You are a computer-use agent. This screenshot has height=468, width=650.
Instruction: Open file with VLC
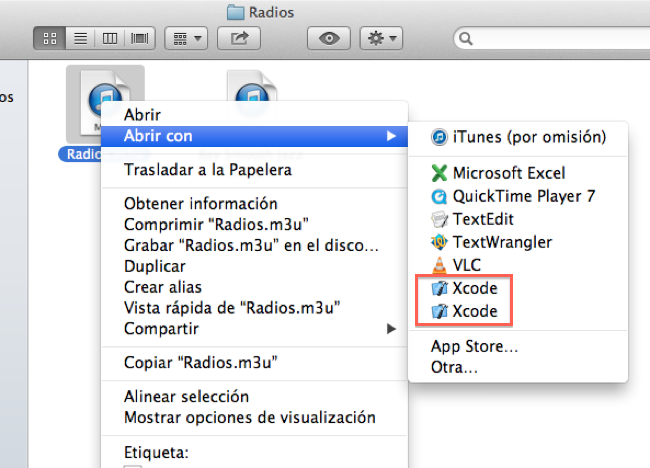point(518,265)
